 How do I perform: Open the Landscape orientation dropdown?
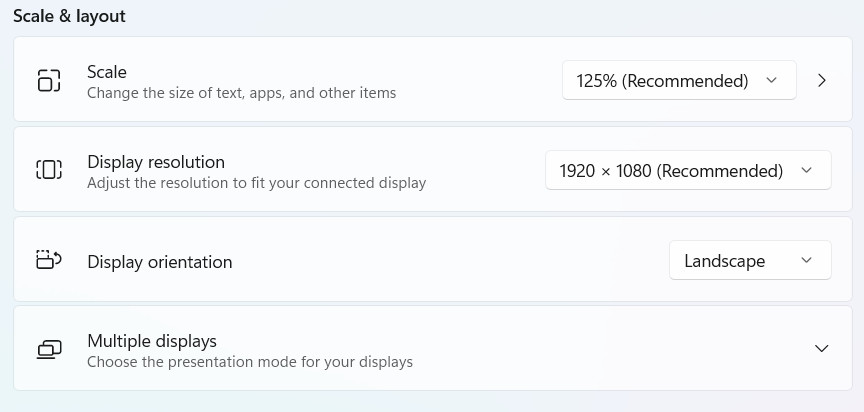click(x=724, y=261)
